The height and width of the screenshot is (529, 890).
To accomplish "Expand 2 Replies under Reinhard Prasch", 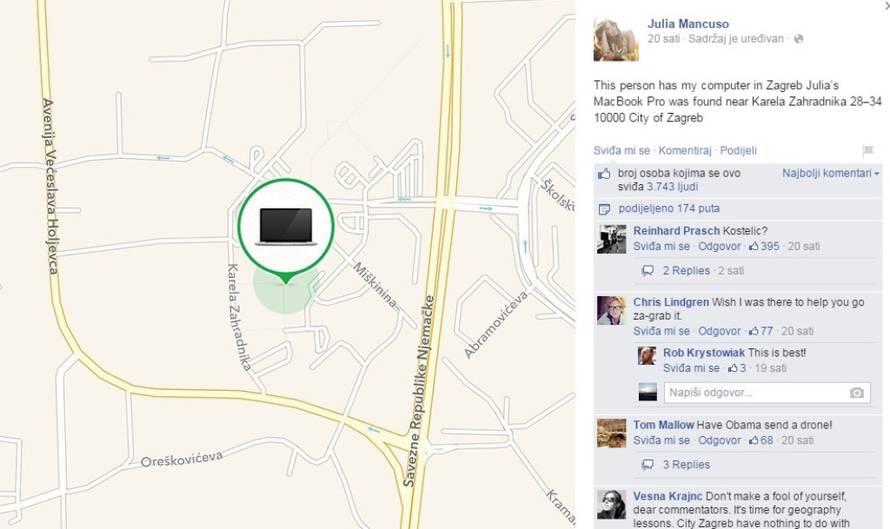I will click(686, 271).
